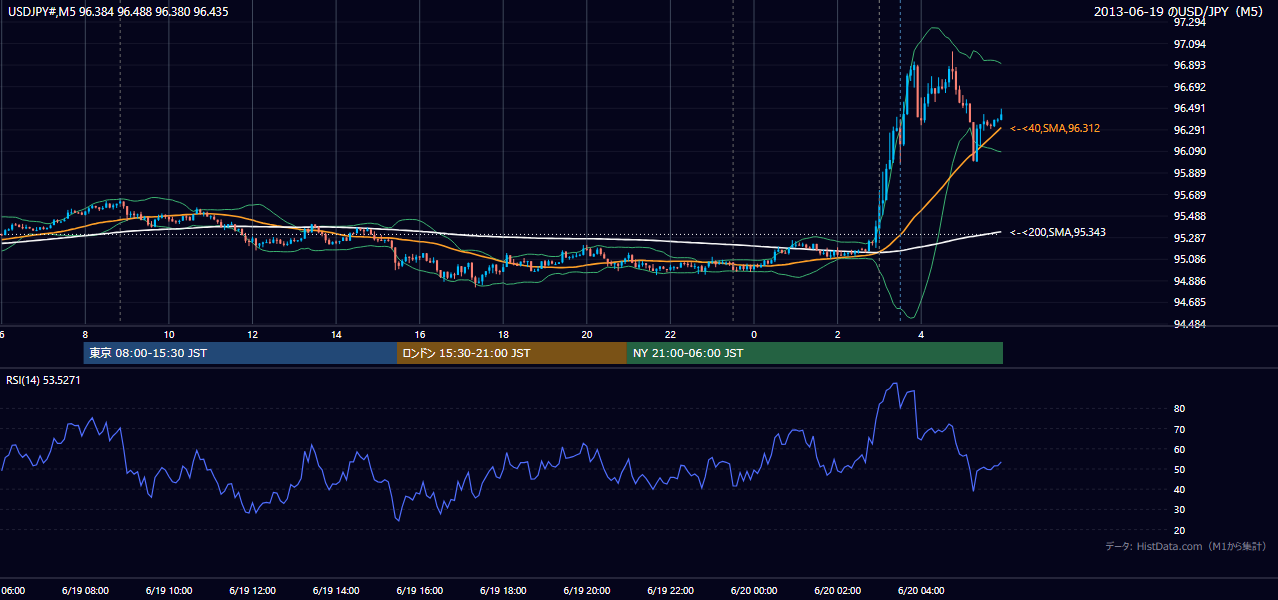
Task: Click the <-<40,SMA,96.312 label
Action: (1055, 129)
